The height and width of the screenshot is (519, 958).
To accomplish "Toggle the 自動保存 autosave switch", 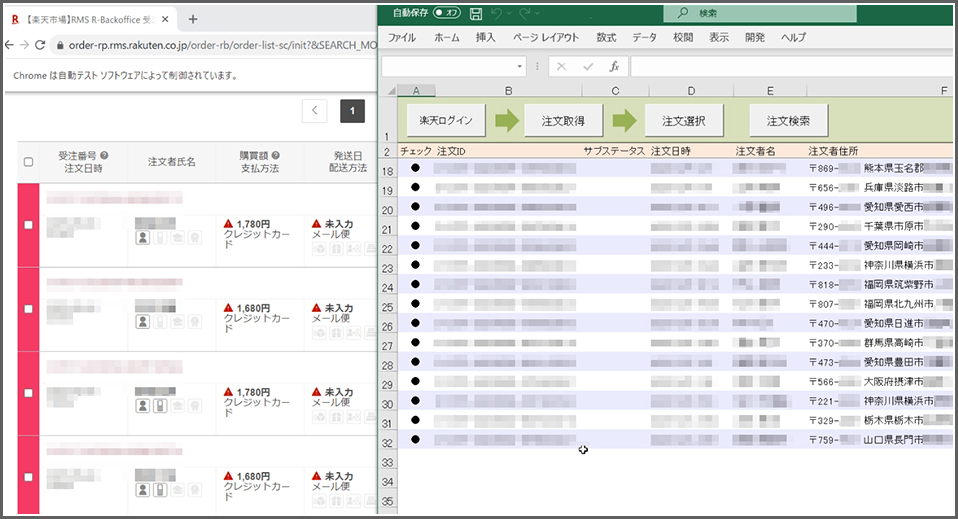I will point(446,13).
